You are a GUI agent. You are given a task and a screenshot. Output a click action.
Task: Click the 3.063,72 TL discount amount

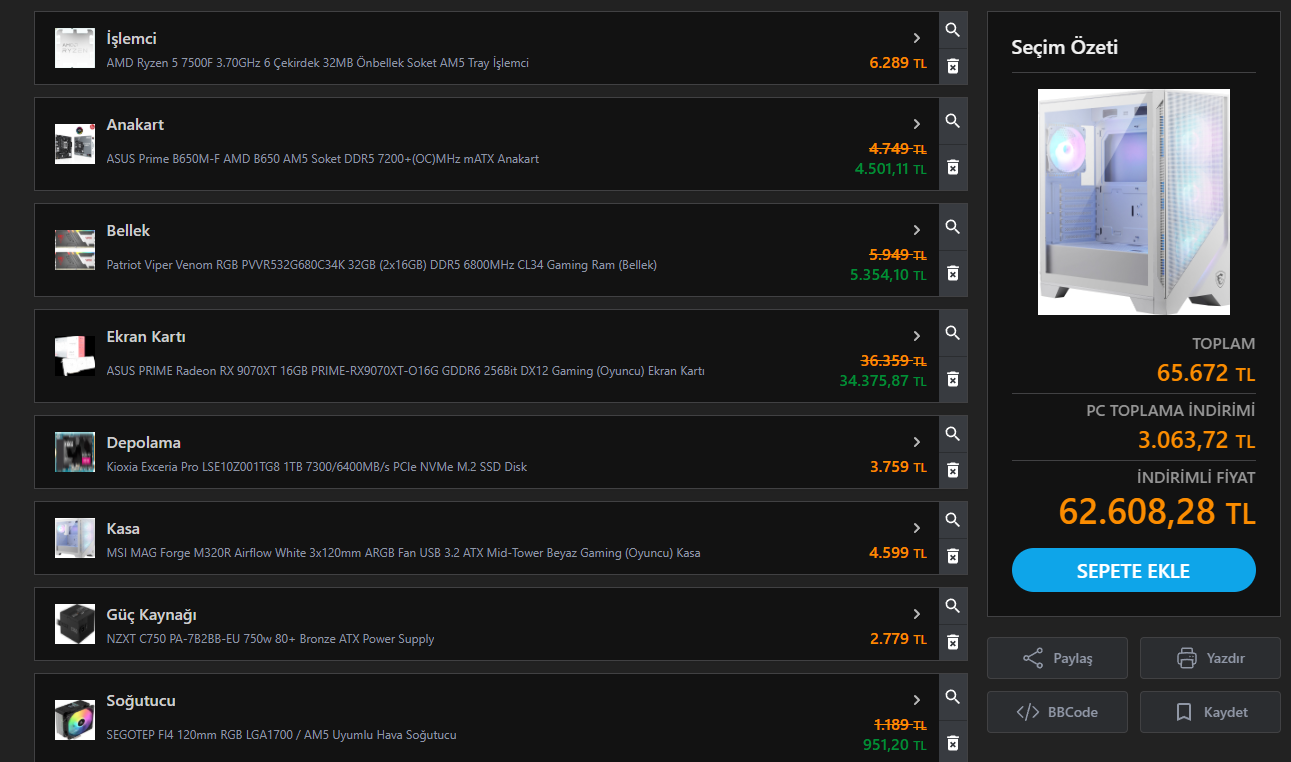1197,440
